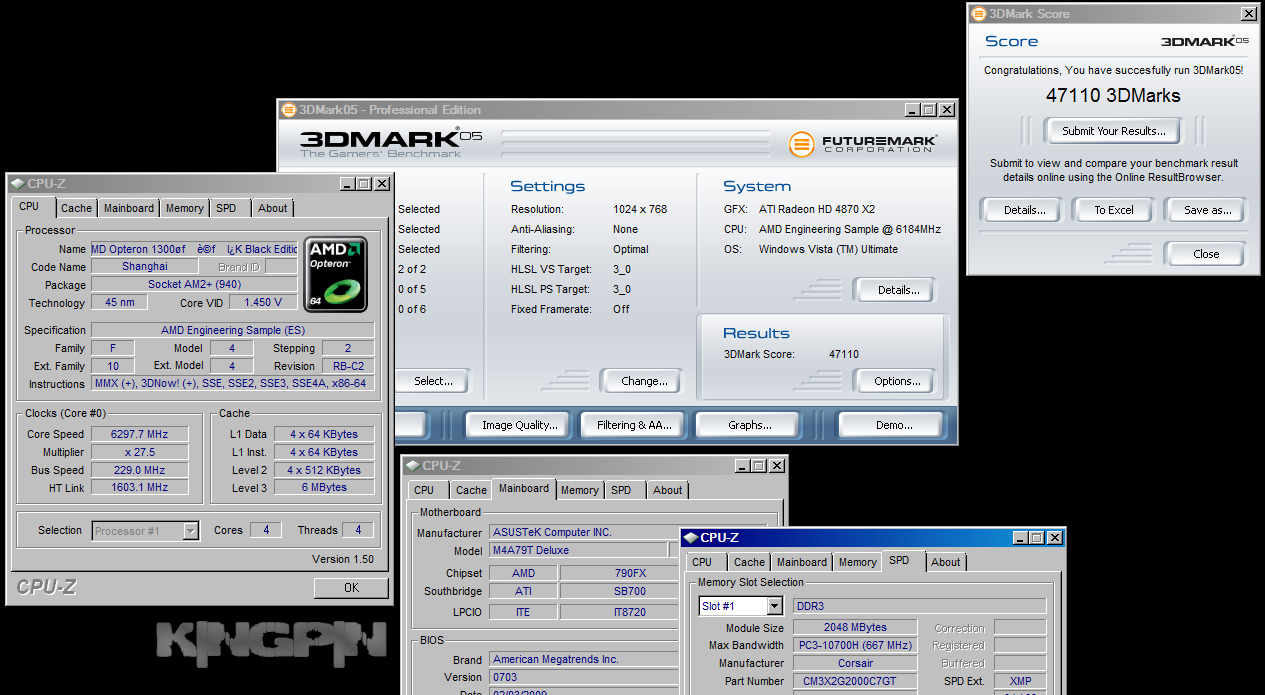This screenshot has height=695, width=1265.
Task: Open About tab in Mainboard CPU-Z window
Action: 668,490
